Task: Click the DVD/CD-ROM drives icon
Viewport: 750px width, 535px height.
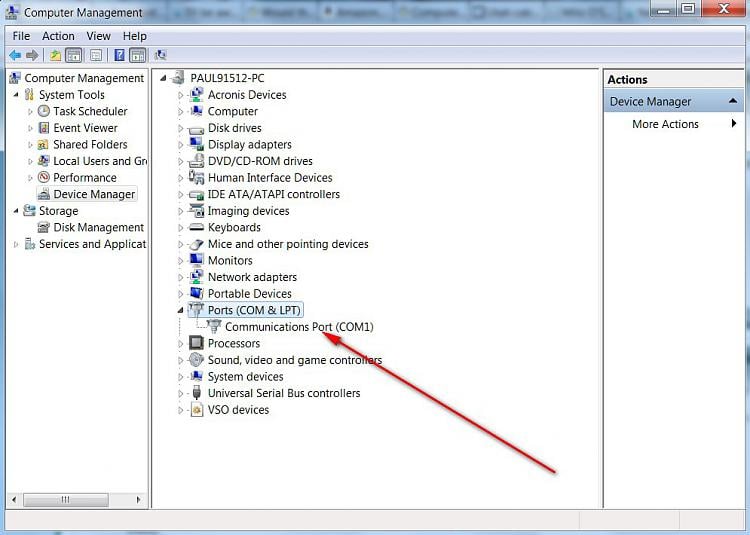Action: (x=196, y=161)
